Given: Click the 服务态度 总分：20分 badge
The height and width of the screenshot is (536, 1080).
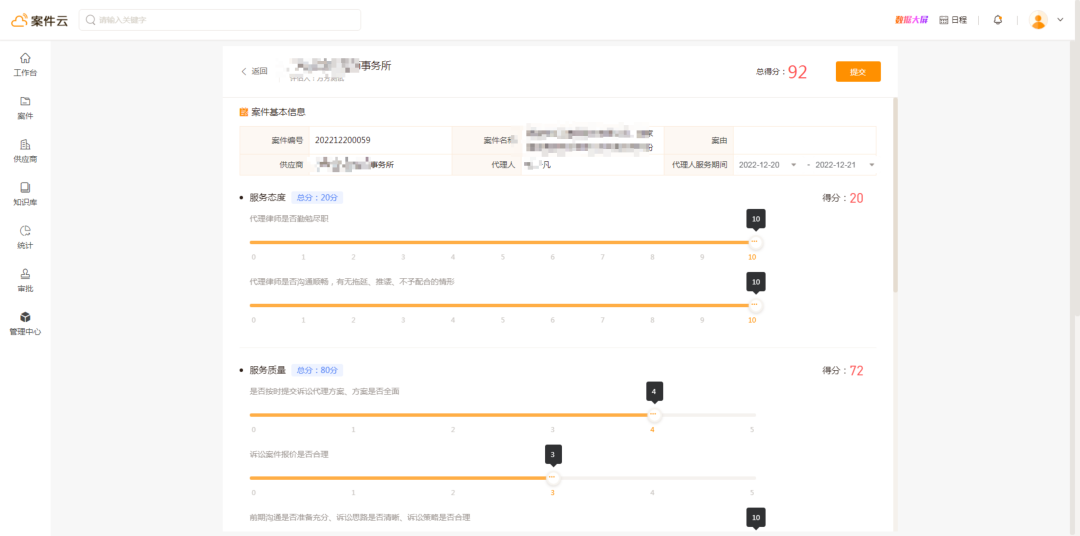Looking at the screenshot, I should [x=317, y=198].
